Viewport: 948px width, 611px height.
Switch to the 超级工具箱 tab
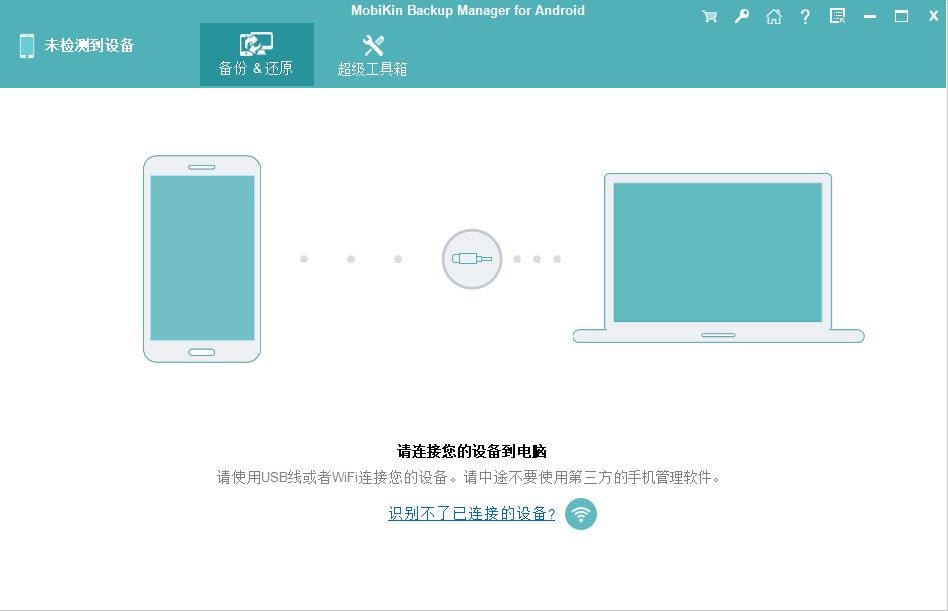[371, 55]
